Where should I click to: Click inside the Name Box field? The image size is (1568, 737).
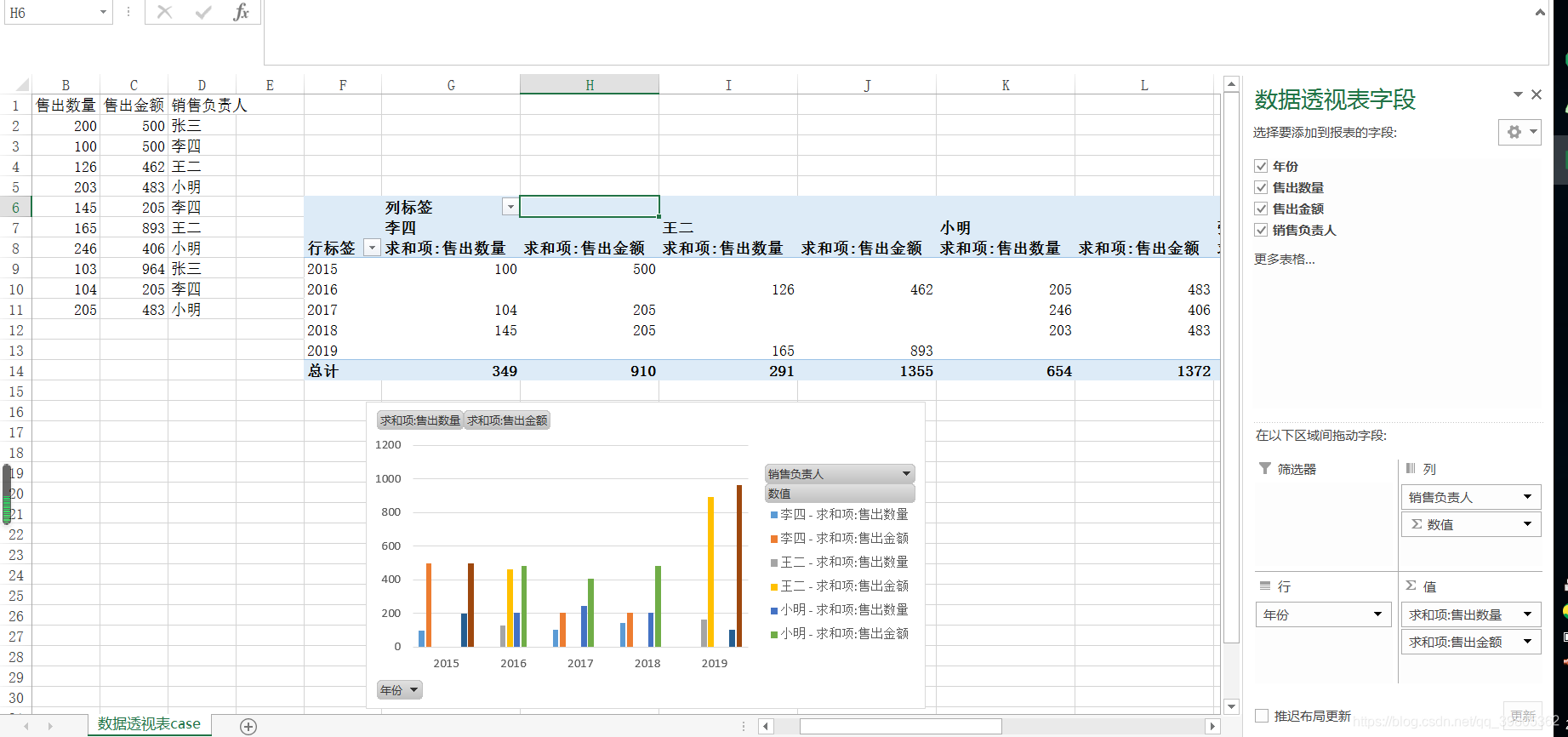click(49, 12)
